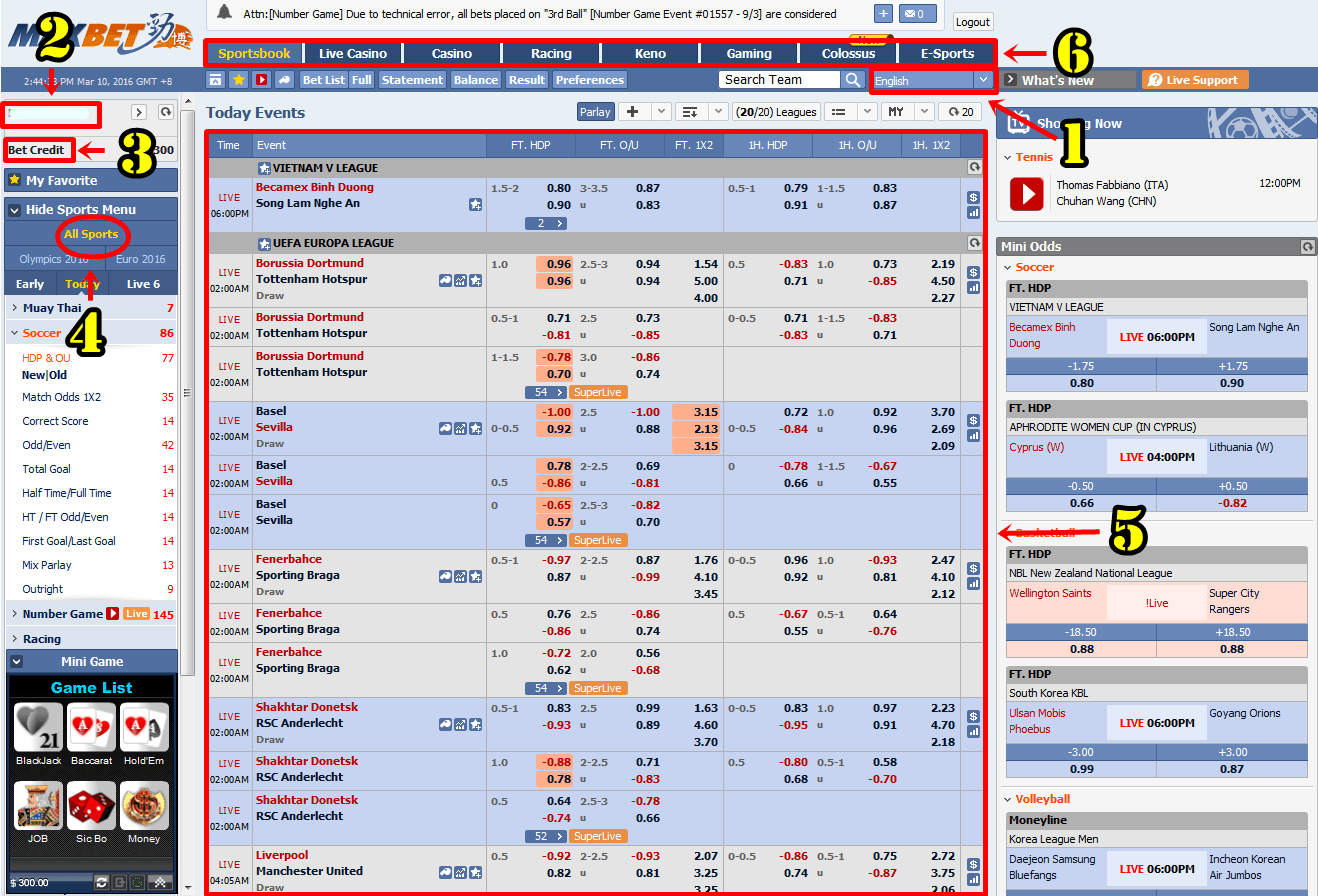Viewport: 1318px width, 896px height.
Task: Open the list view dropdown arrow
Action: tap(865, 112)
